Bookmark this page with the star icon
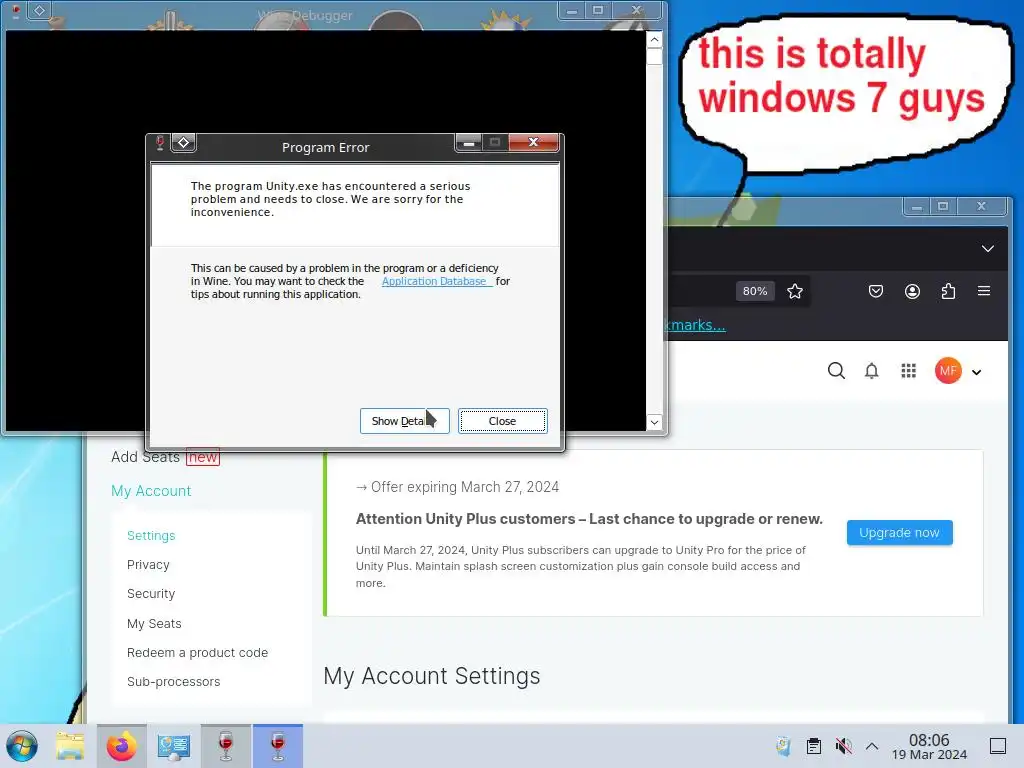This screenshot has width=1024, height=768. [x=795, y=291]
